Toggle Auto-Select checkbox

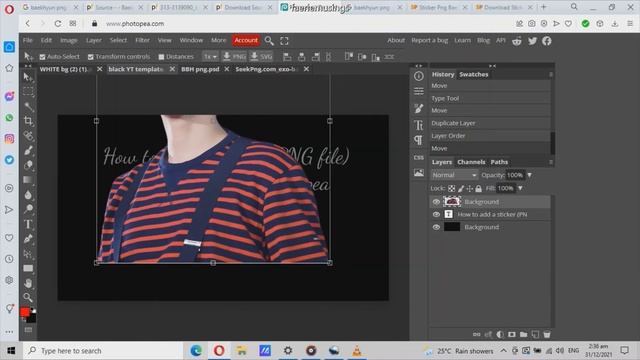click(42, 57)
